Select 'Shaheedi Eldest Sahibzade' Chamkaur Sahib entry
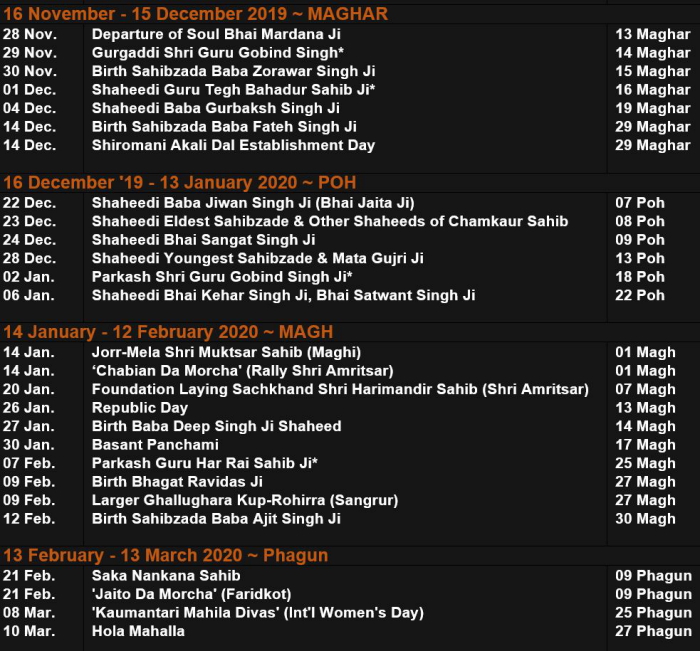 coord(330,221)
